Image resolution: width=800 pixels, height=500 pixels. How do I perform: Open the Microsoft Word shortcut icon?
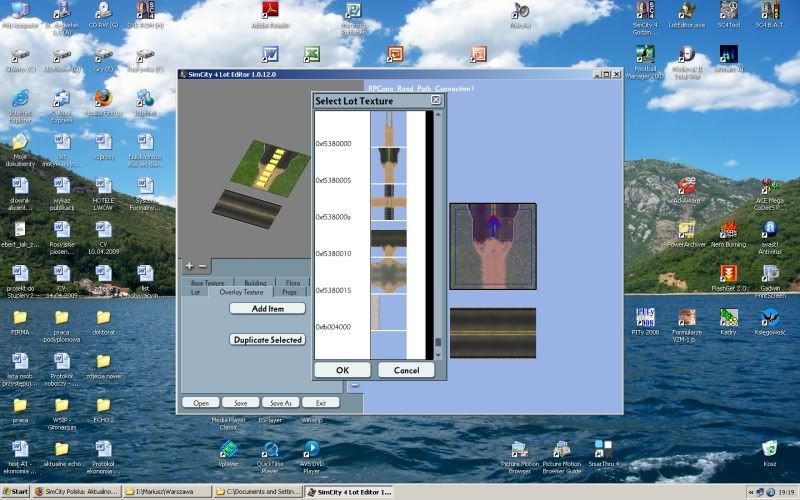tap(270, 54)
